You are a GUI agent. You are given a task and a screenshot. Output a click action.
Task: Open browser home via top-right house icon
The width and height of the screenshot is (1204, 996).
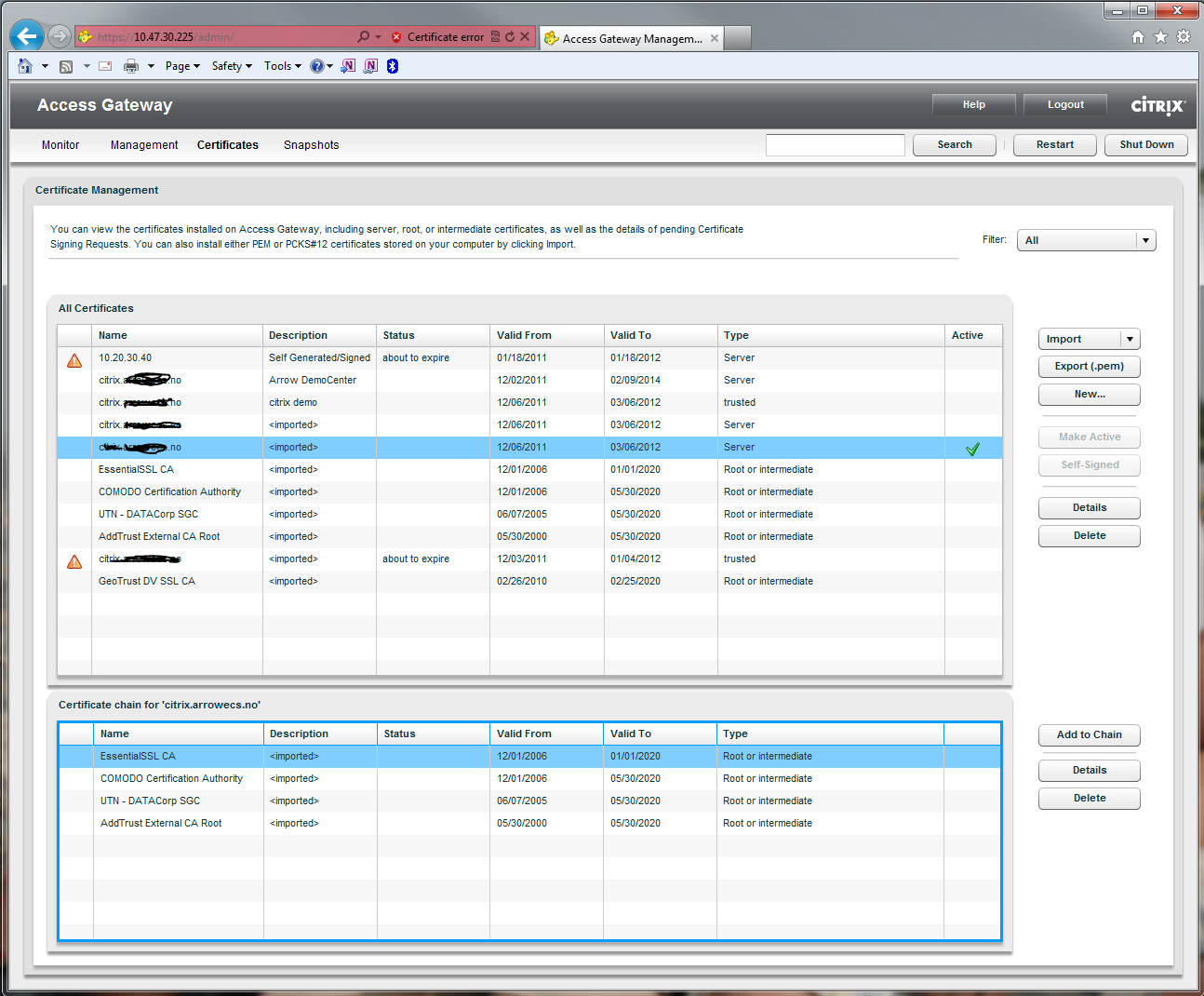1137,36
